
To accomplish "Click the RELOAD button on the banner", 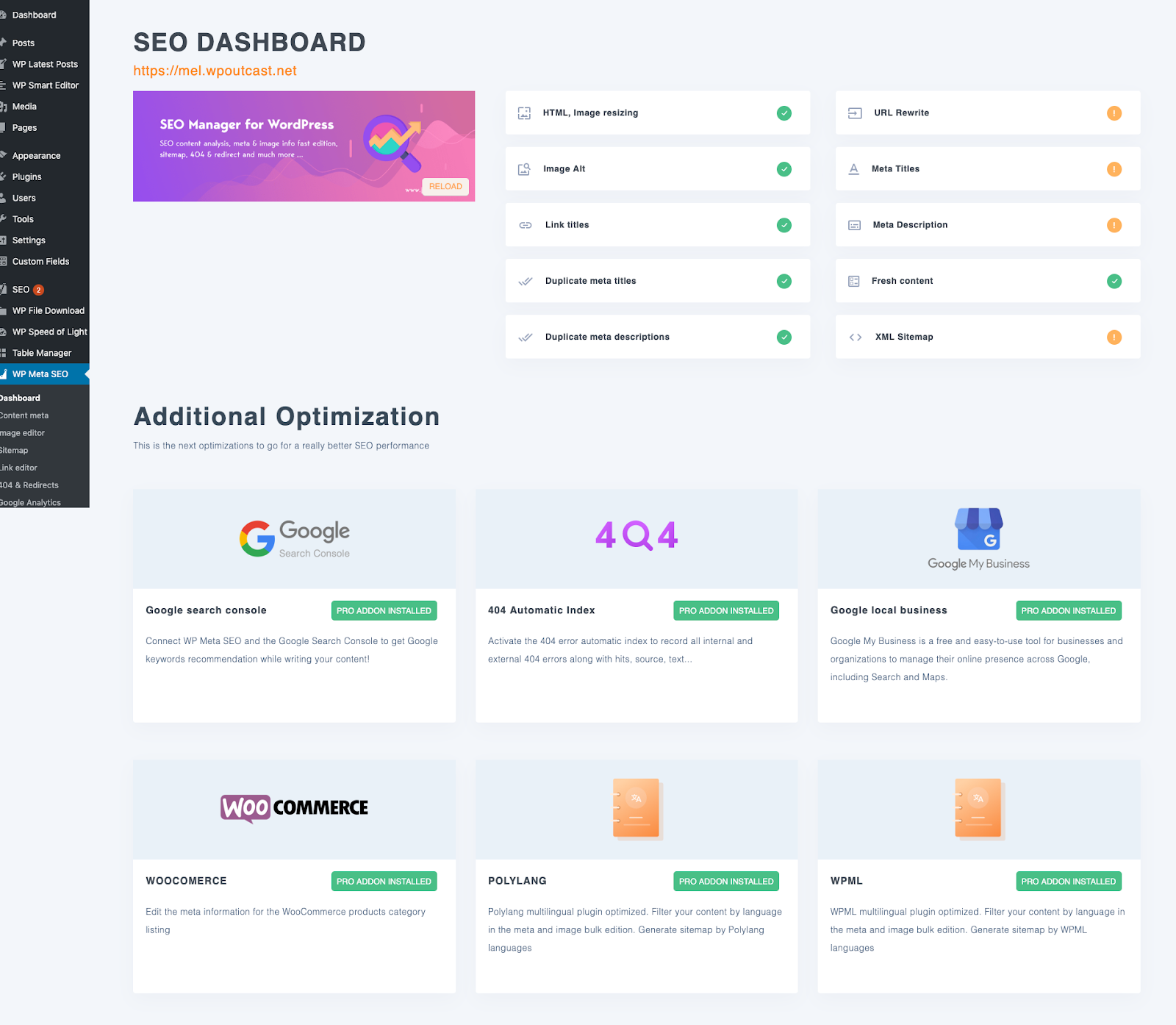I will click(445, 187).
